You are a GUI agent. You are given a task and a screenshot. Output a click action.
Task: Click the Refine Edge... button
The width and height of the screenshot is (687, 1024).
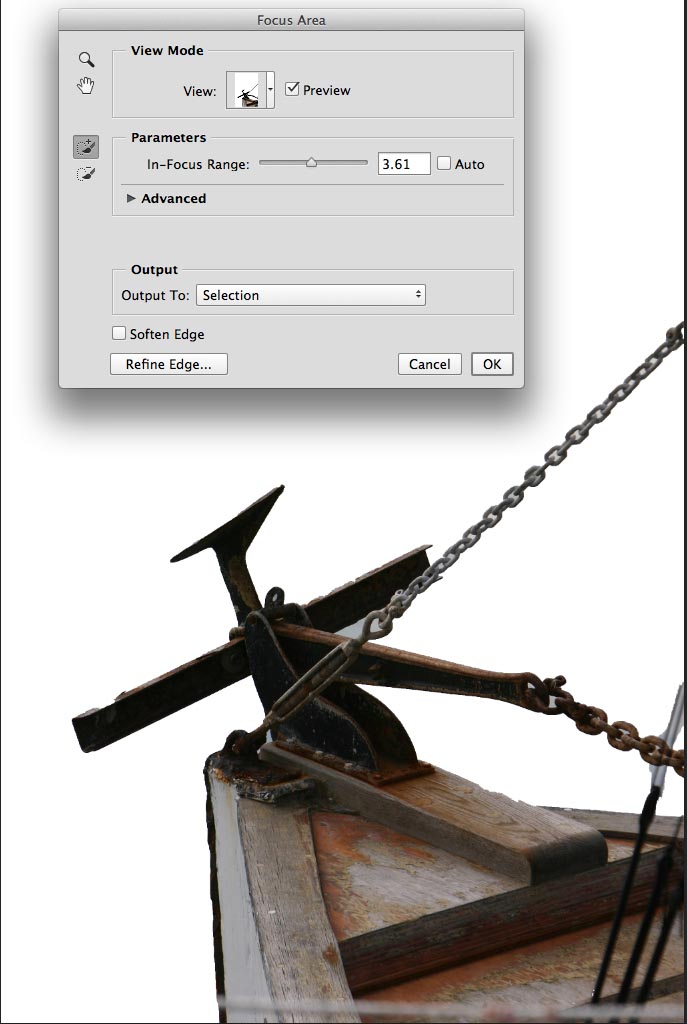click(x=168, y=364)
